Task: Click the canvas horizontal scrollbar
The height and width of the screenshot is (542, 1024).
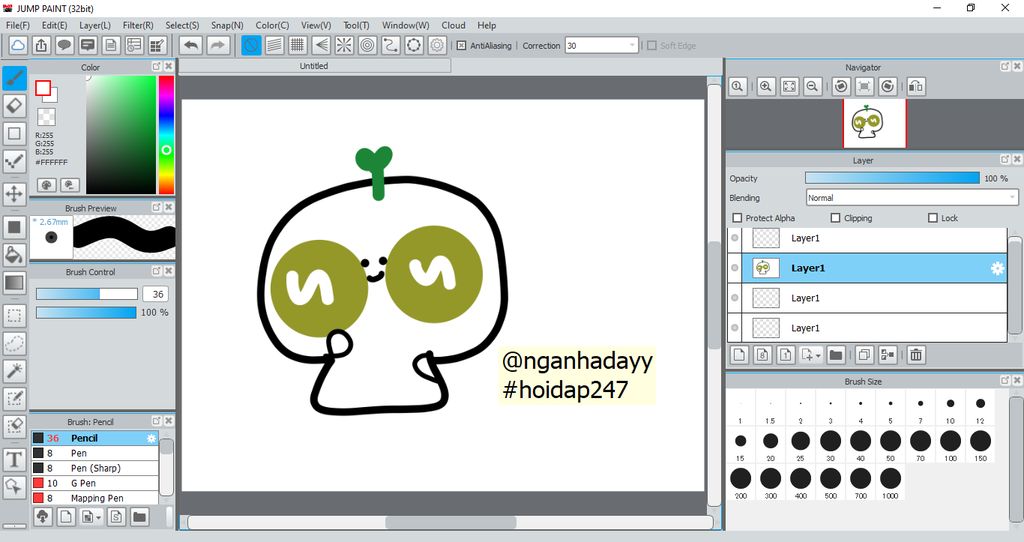Action: click(449, 523)
